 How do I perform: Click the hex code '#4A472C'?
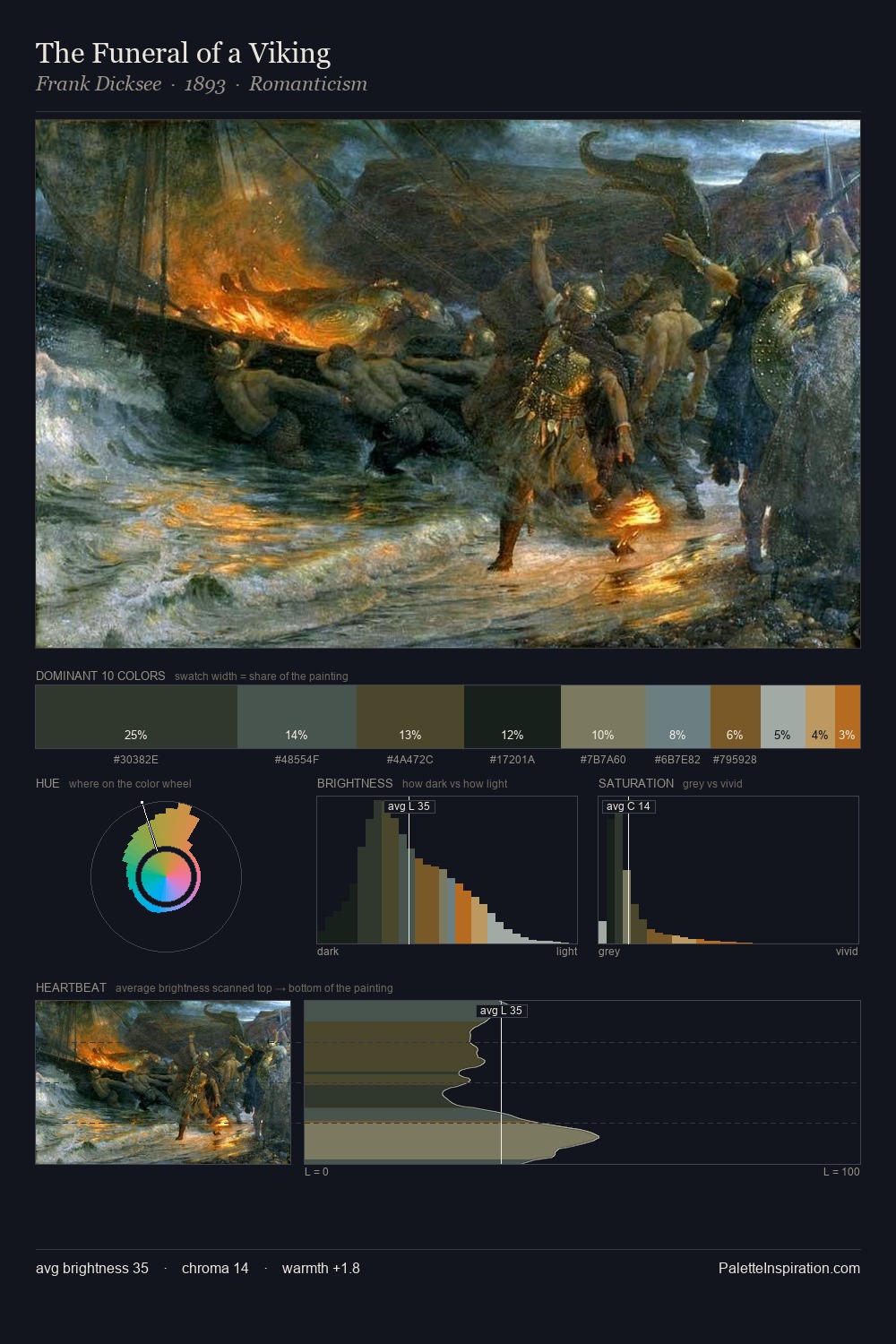tap(410, 760)
